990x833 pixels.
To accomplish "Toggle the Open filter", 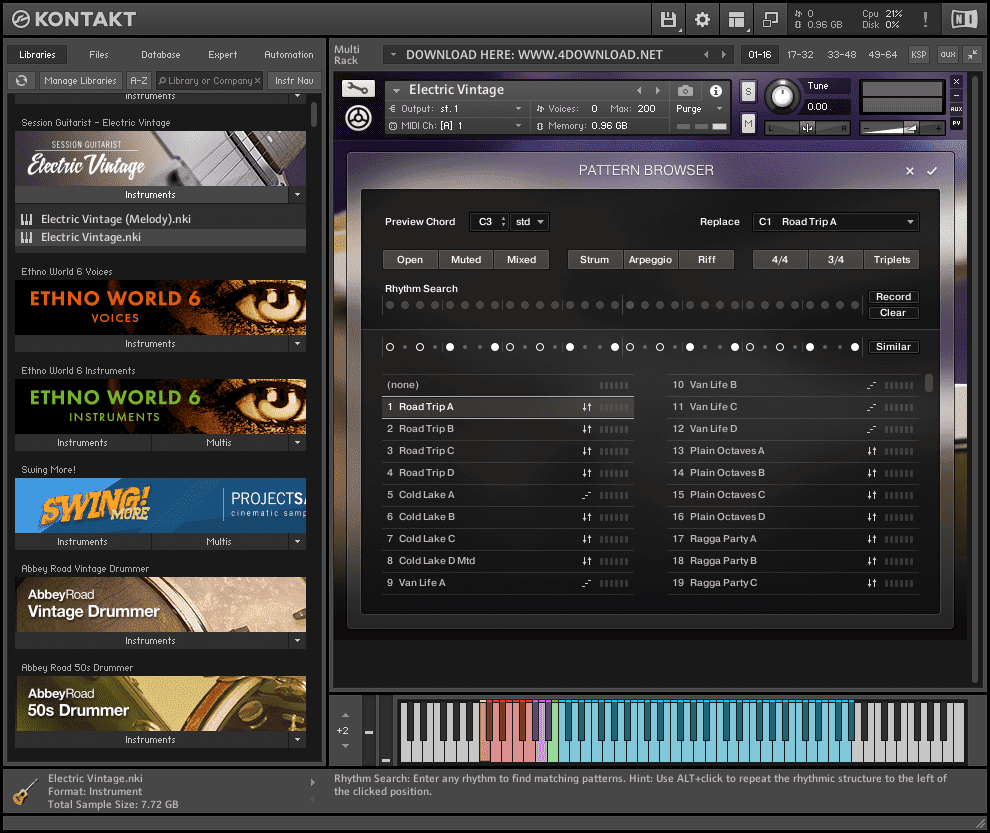I will 410,260.
